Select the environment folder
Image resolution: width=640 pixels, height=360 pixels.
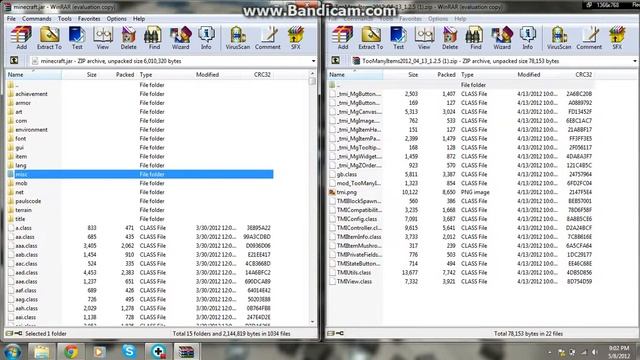pyautogui.click(x=31, y=130)
